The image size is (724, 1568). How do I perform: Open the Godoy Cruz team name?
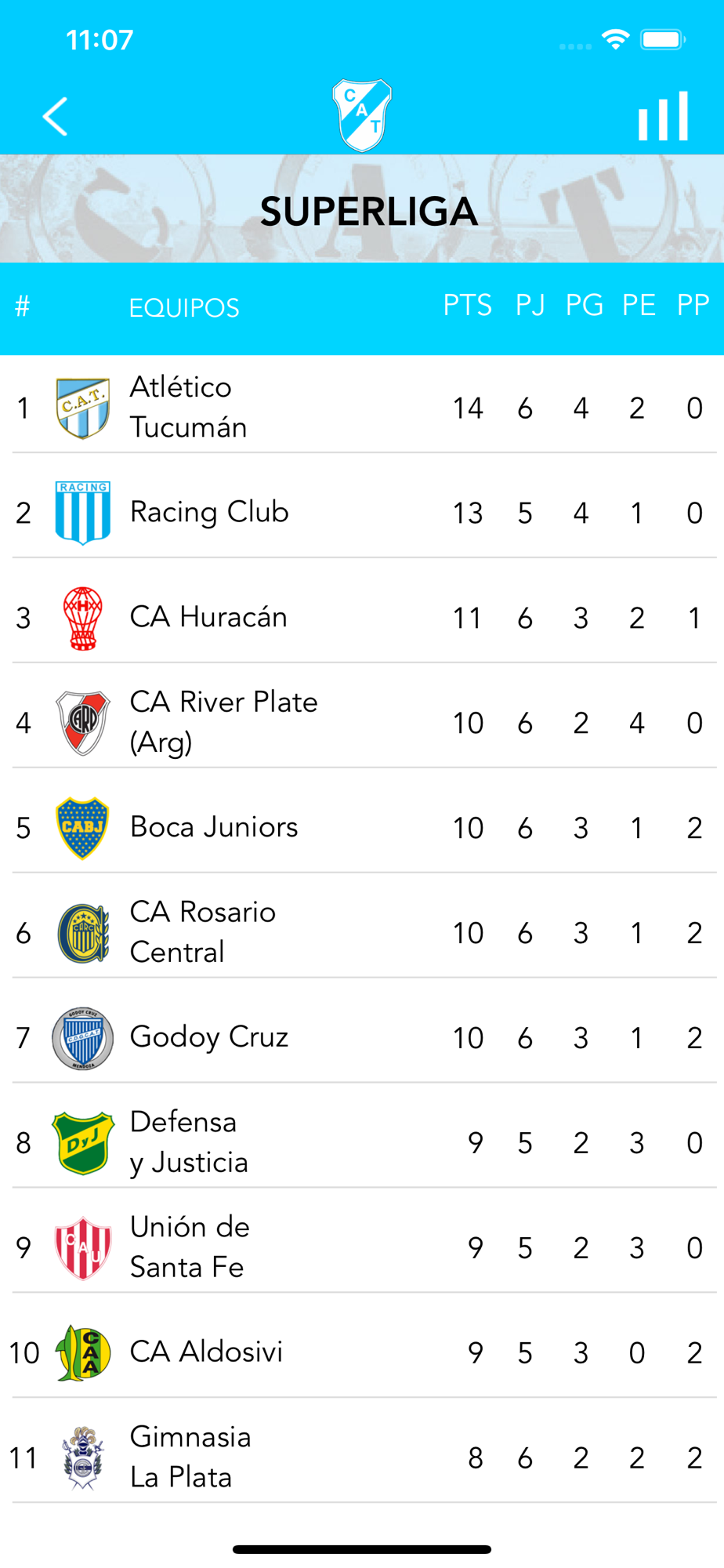click(209, 1037)
